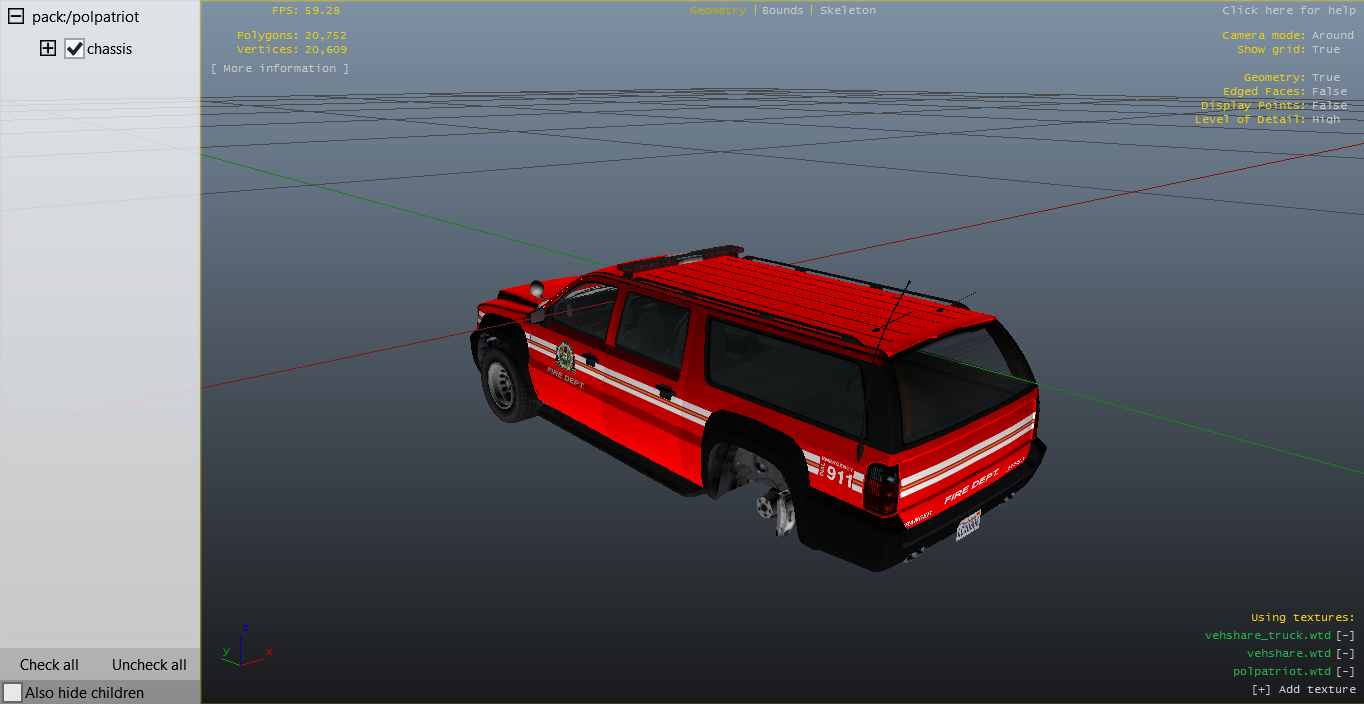This screenshot has width=1364, height=704.
Task: Toggle the Edged Faces False value
Action: click(x=1329, y=91)
